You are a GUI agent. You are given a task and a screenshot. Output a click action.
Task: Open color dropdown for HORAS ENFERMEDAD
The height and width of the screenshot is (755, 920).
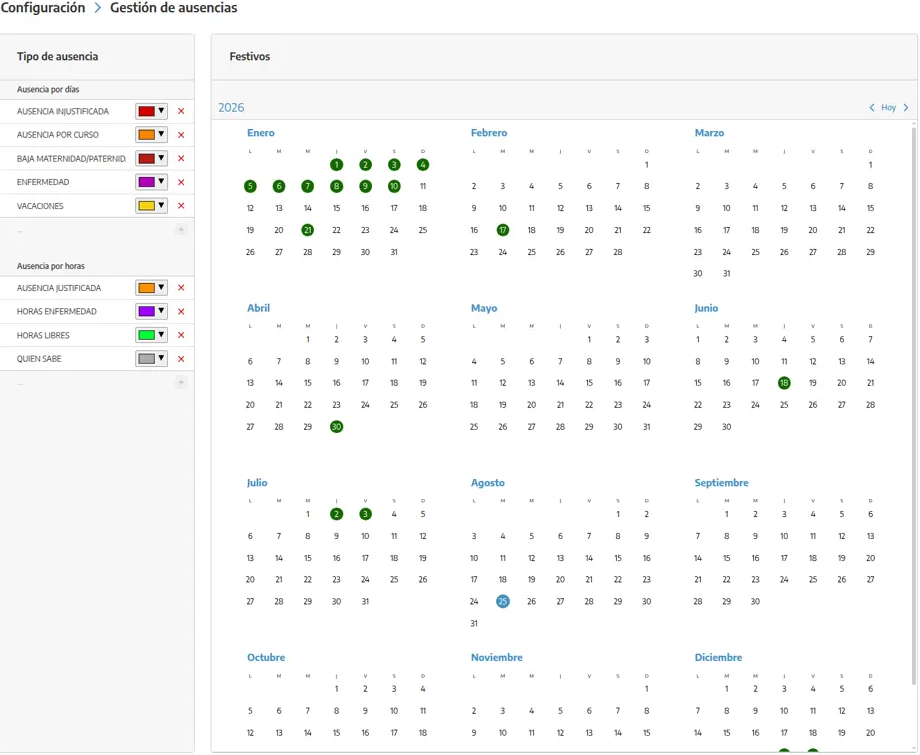coord(151,312)
